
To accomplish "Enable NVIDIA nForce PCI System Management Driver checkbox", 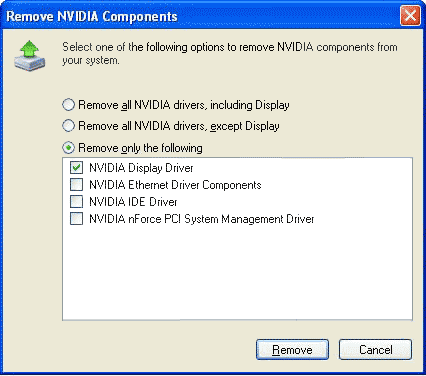I will [x=76, y=219].
